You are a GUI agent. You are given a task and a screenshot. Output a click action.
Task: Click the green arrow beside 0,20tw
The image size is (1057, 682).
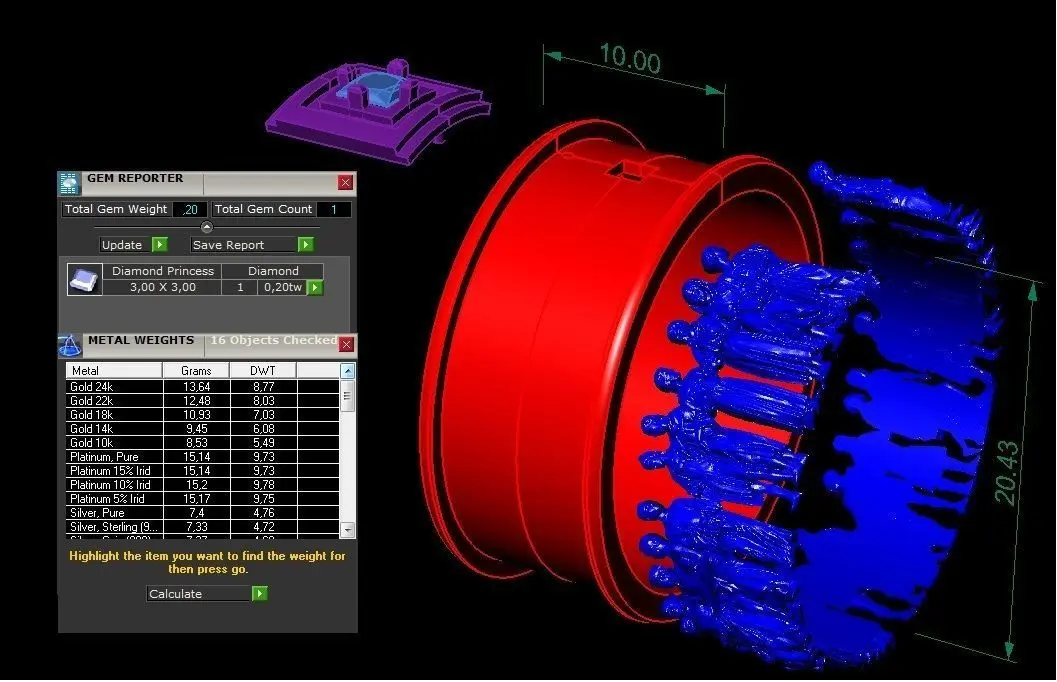315,288
